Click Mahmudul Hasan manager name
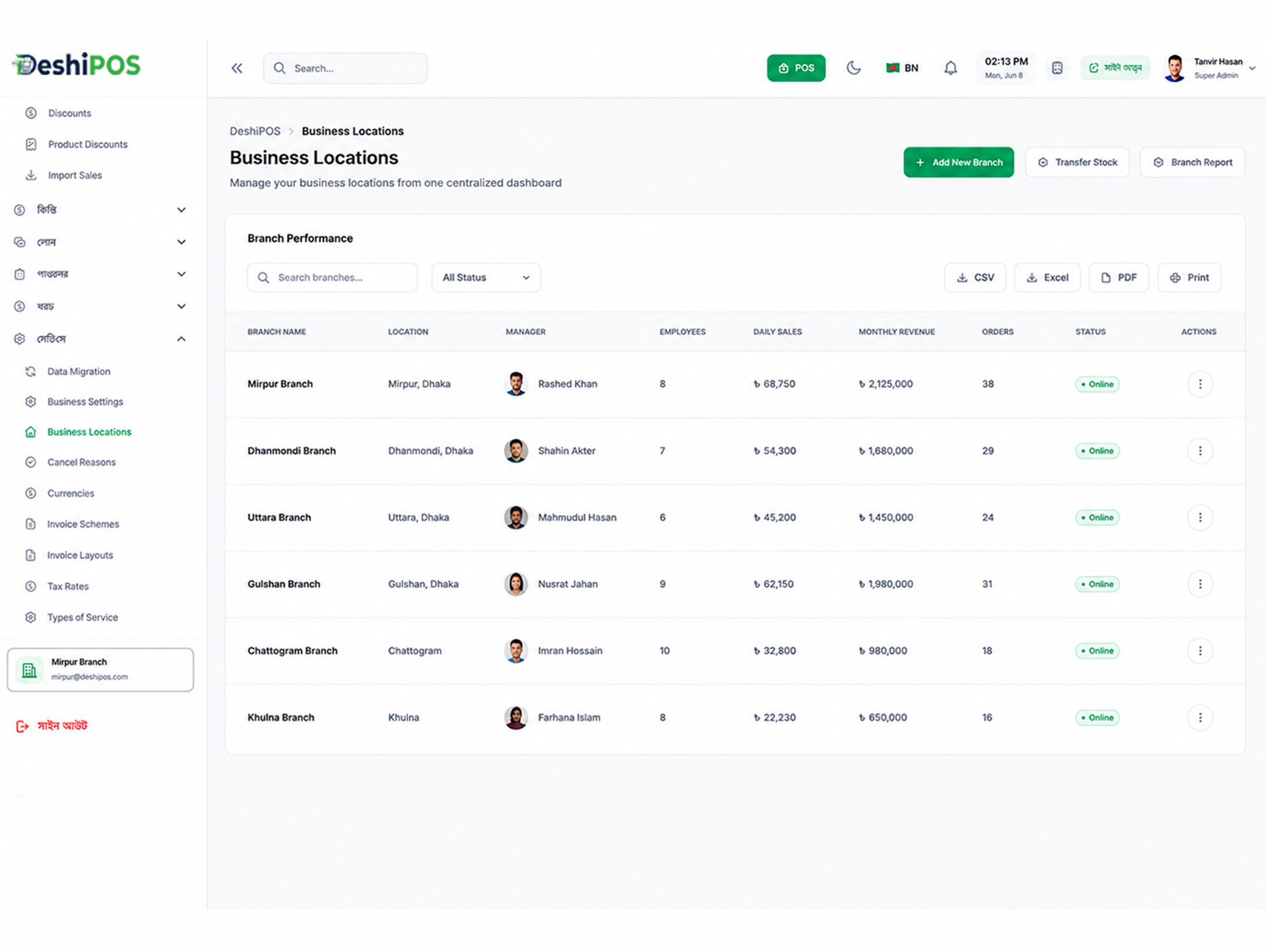1266x952 pixels. (577, 518)
